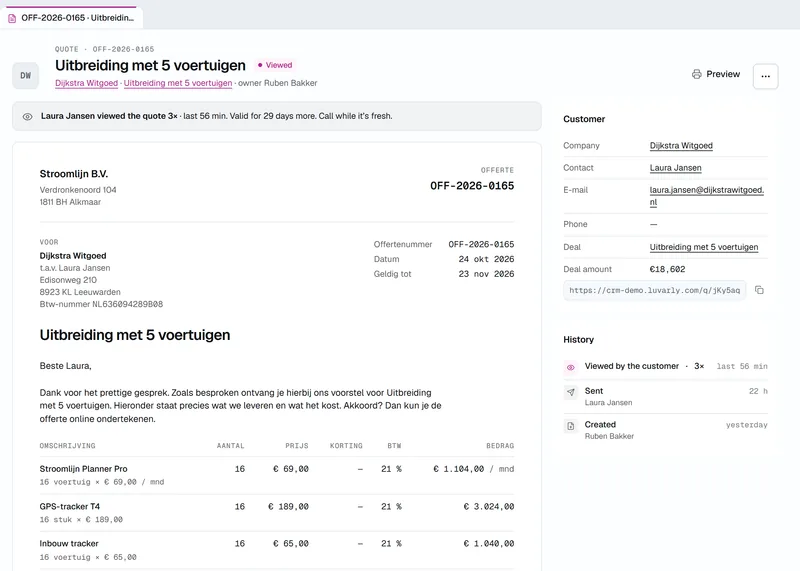Viewport: 800px width, 571px height.
Task: Click the address Edisonweg 210
Action: coord(68,280)
